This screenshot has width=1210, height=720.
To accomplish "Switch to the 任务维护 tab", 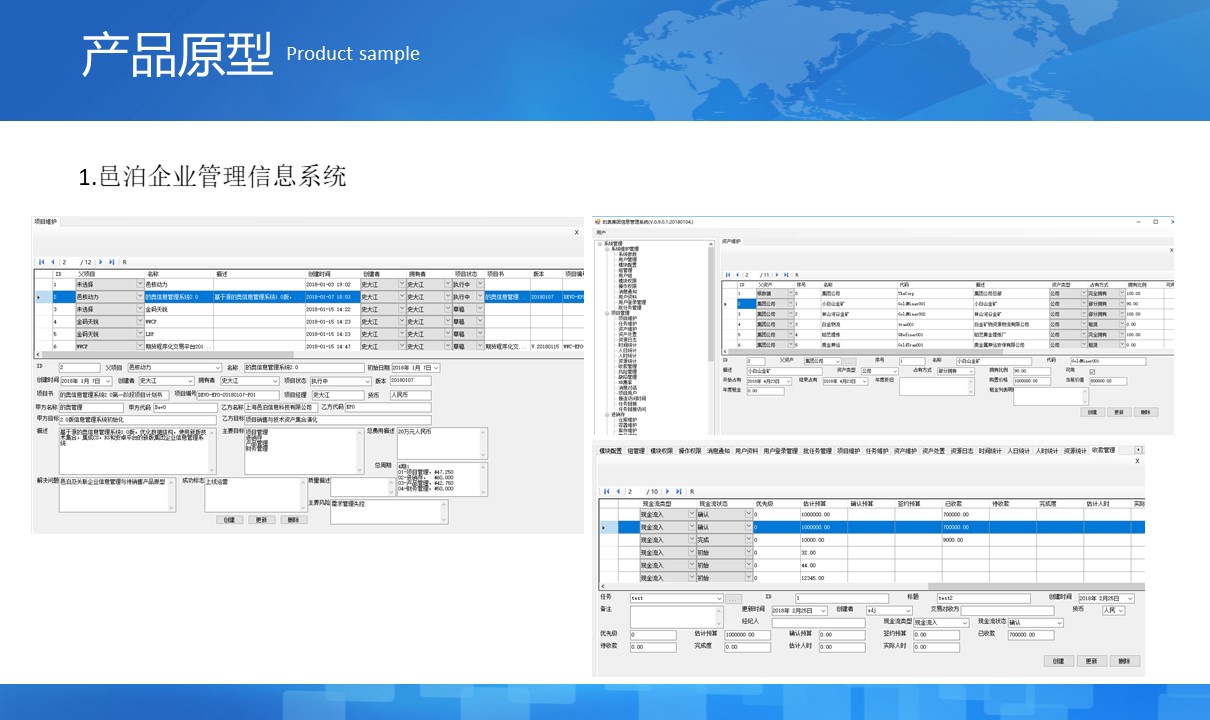I will pyautogui.click(x=877, y=450).
